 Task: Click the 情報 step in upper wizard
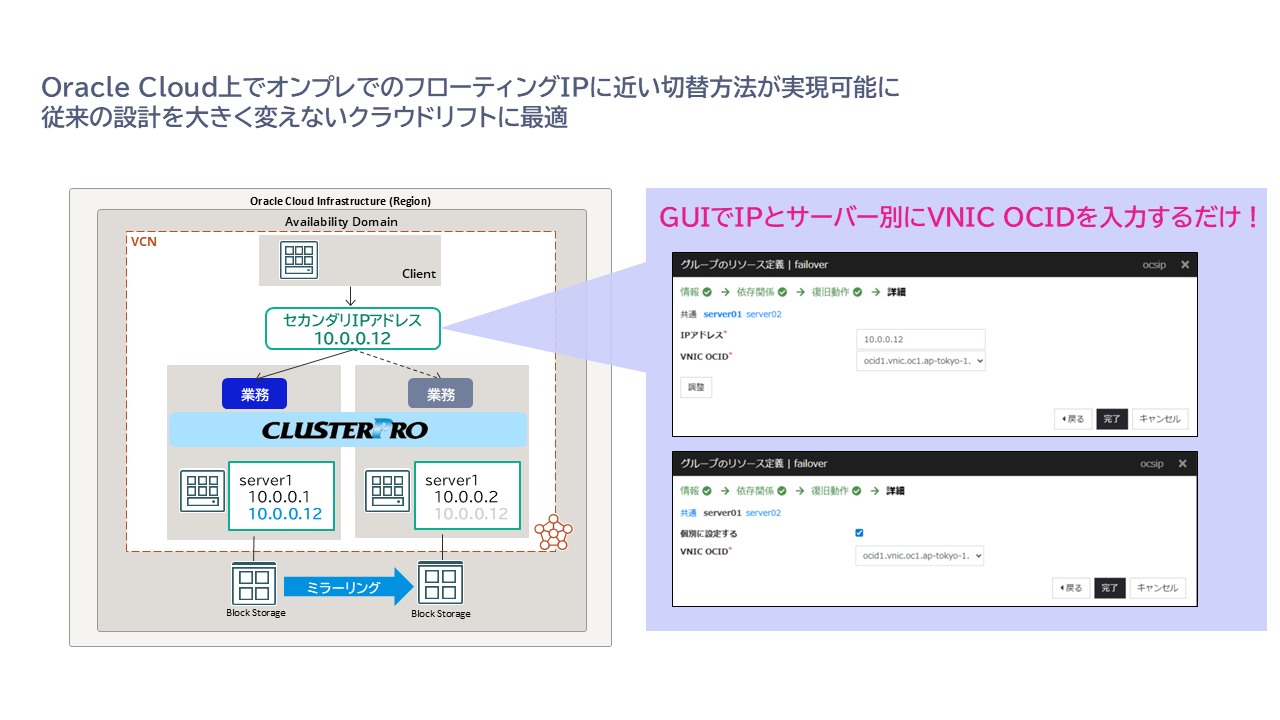pos(690,292)
